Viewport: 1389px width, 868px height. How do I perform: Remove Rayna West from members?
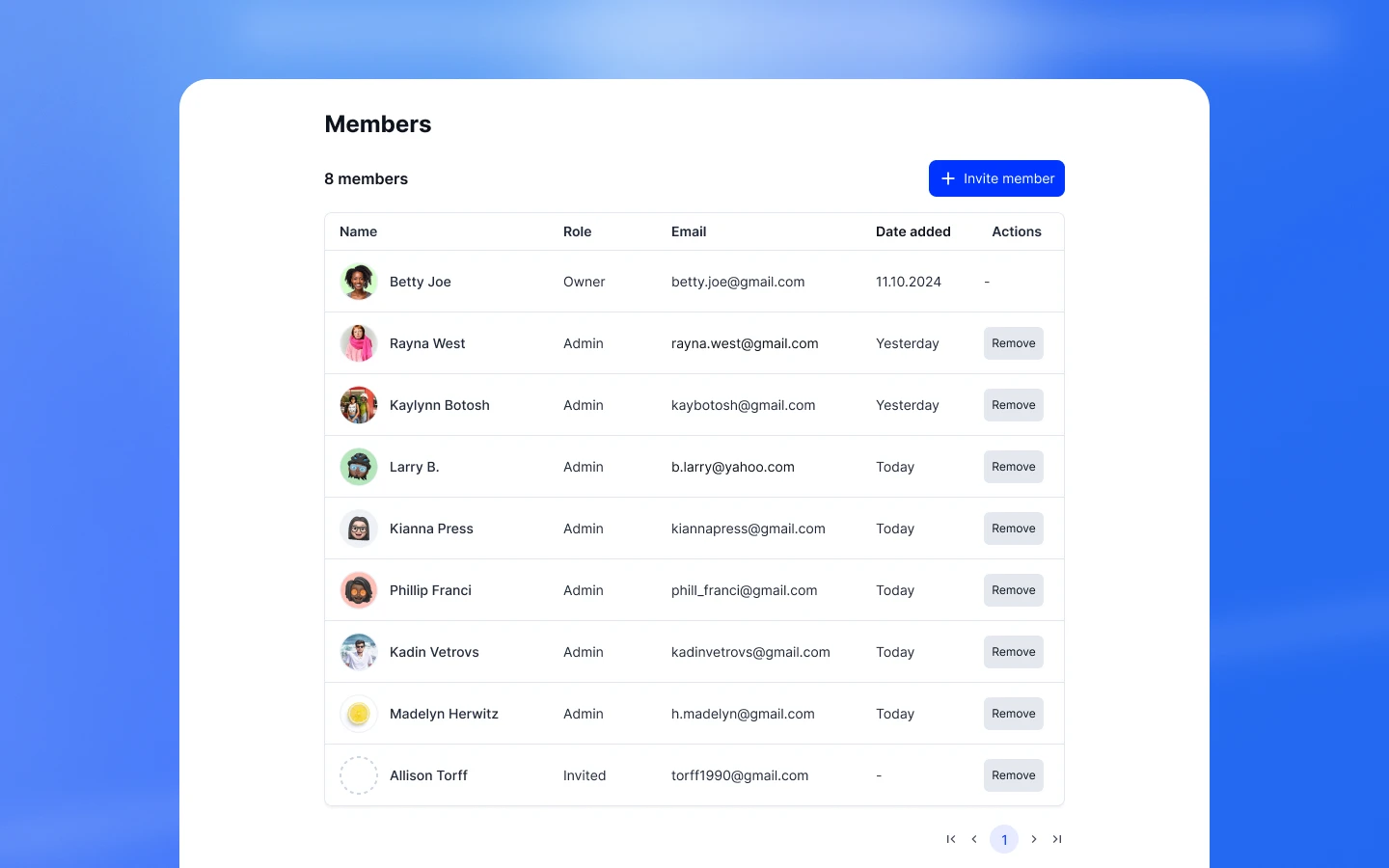[1013, 343]
